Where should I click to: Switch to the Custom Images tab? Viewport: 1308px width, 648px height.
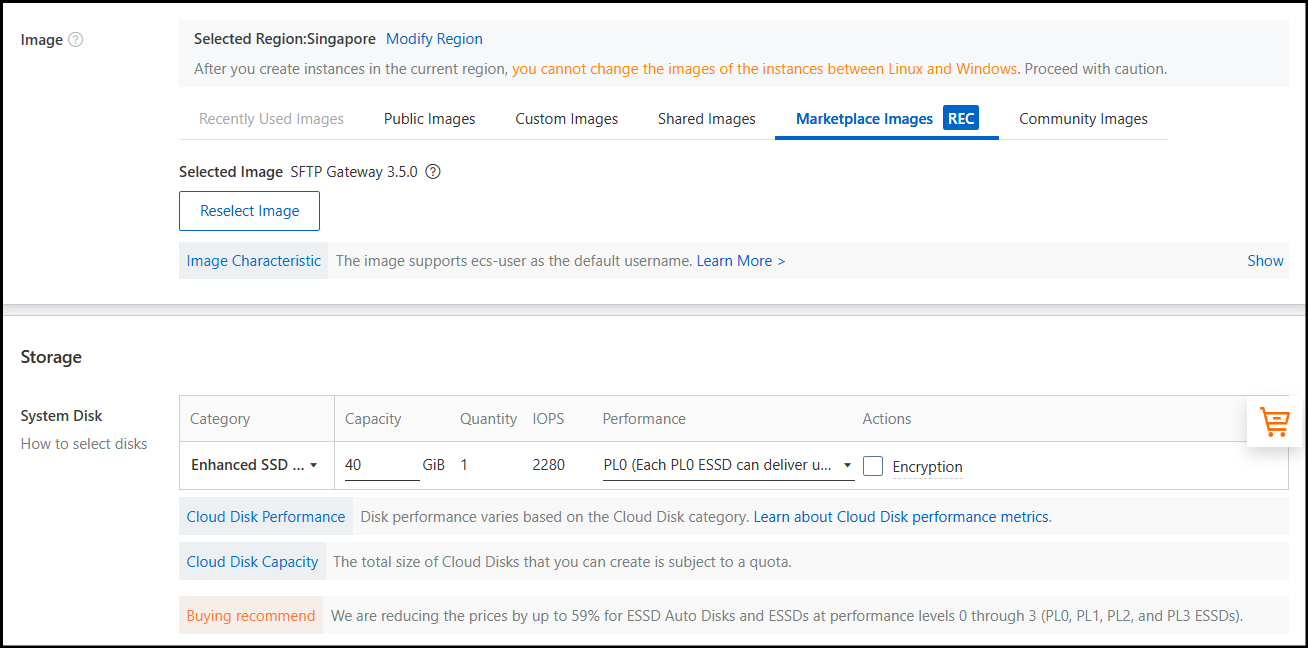[x=566, y=119]
